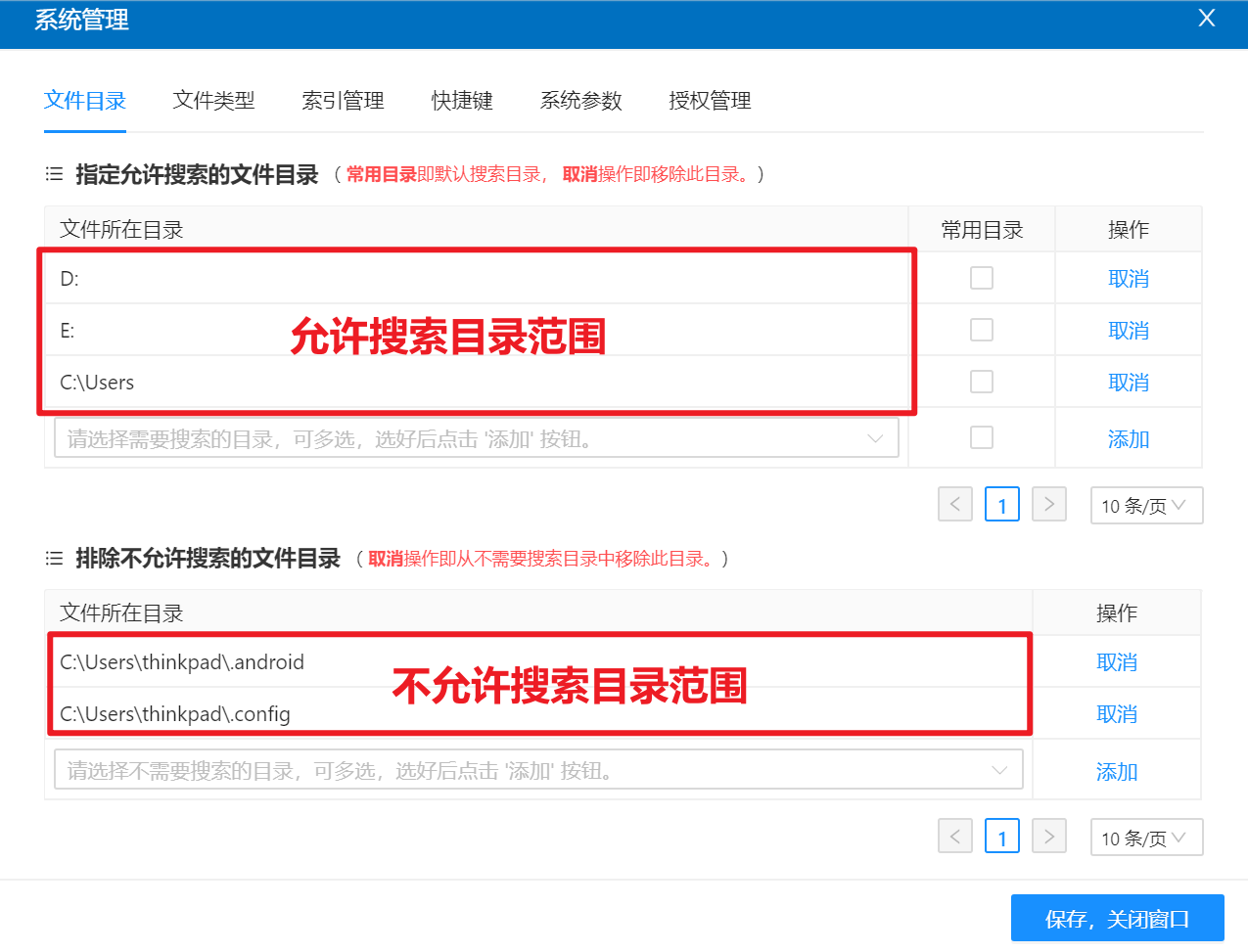Click list icon beside 指定允许搜索的文件目录 heading
The image size is (1248, 952).
tap(54, 174)
